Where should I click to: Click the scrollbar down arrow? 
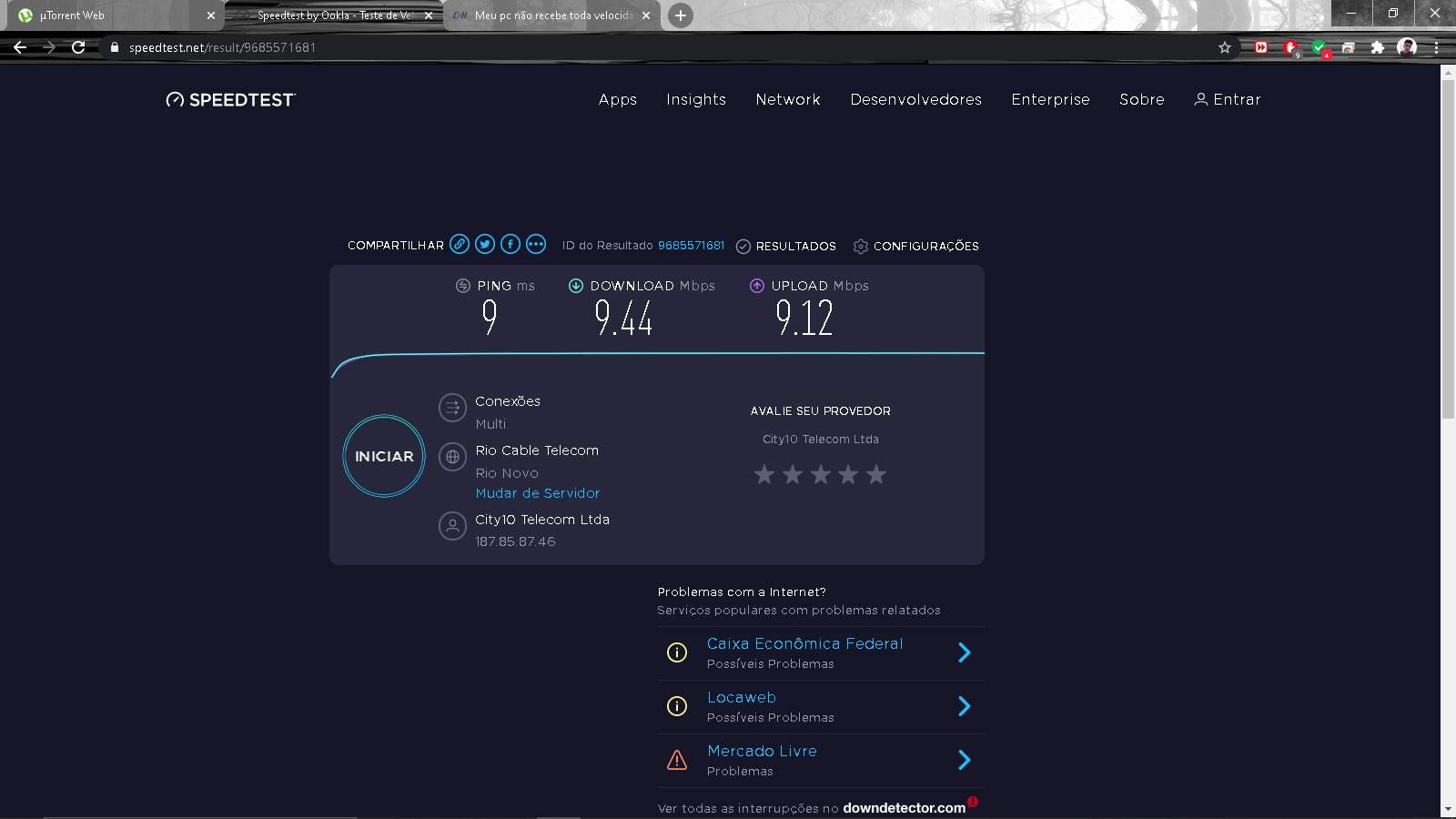pyautogui.click(x=1448, y=809)
